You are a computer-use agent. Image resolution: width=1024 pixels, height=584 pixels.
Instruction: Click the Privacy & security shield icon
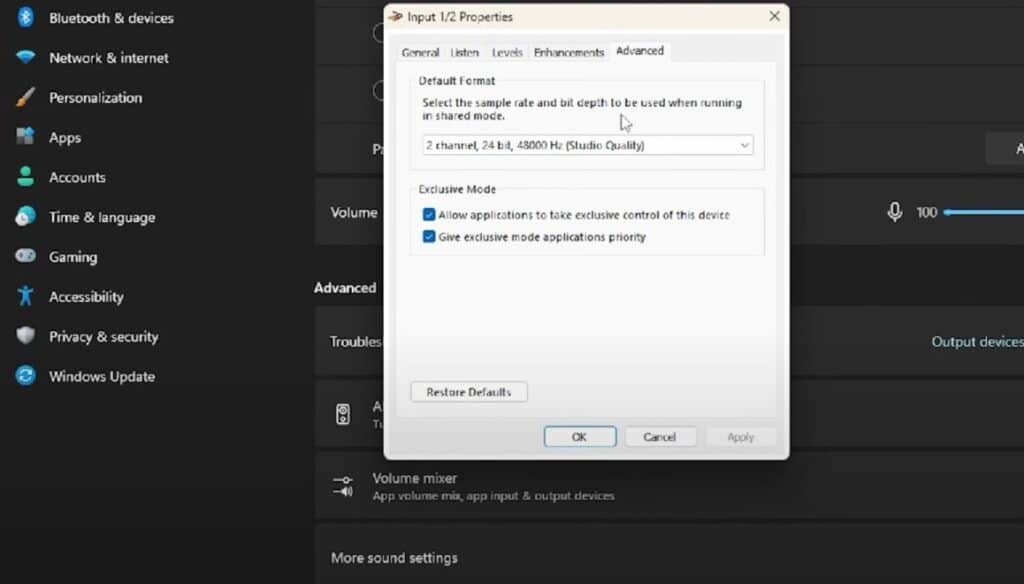click(x=25, y=336)
